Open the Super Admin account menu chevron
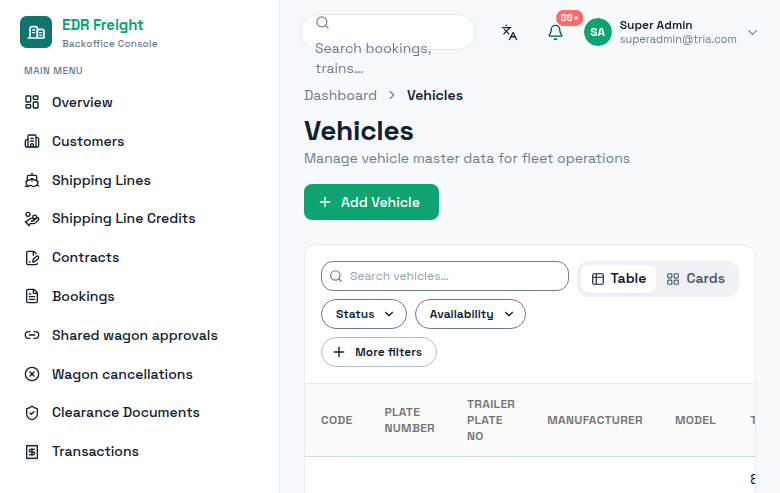The height and width of the screenshot is (493, 780). [x=752, y=32]
